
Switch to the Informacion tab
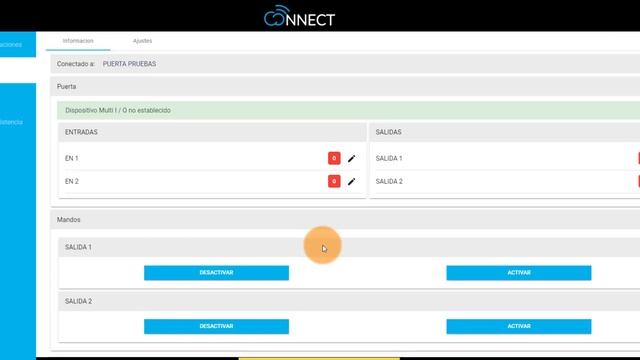[78, 41]
